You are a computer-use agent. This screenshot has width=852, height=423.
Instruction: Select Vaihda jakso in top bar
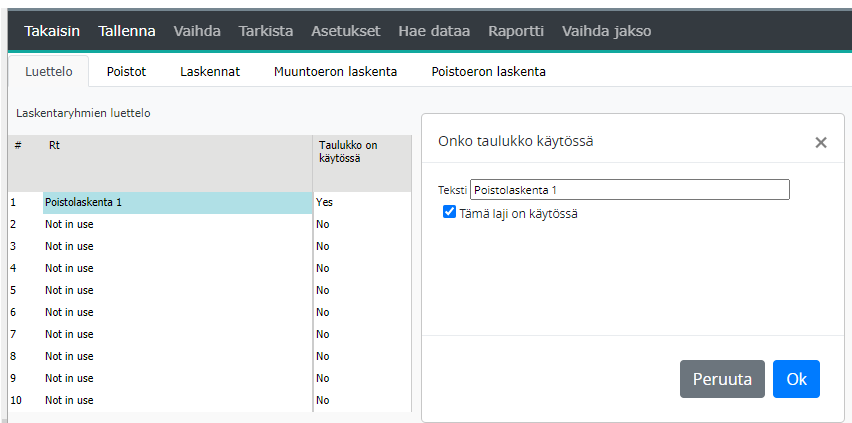[x=606, y=31]
